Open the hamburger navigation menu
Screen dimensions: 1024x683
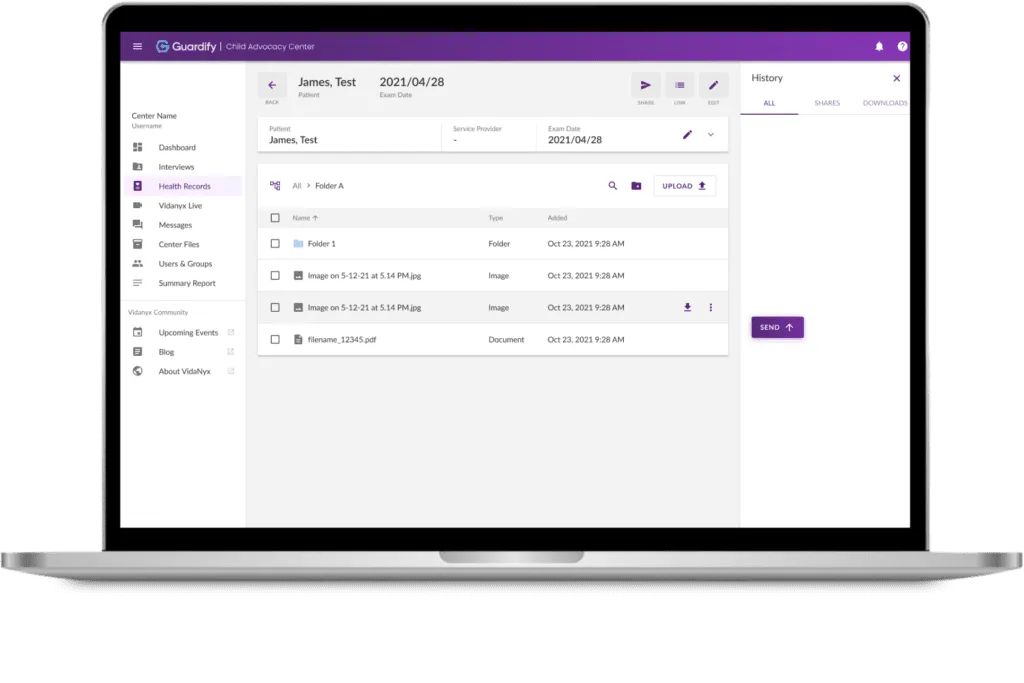coord(137,46)
